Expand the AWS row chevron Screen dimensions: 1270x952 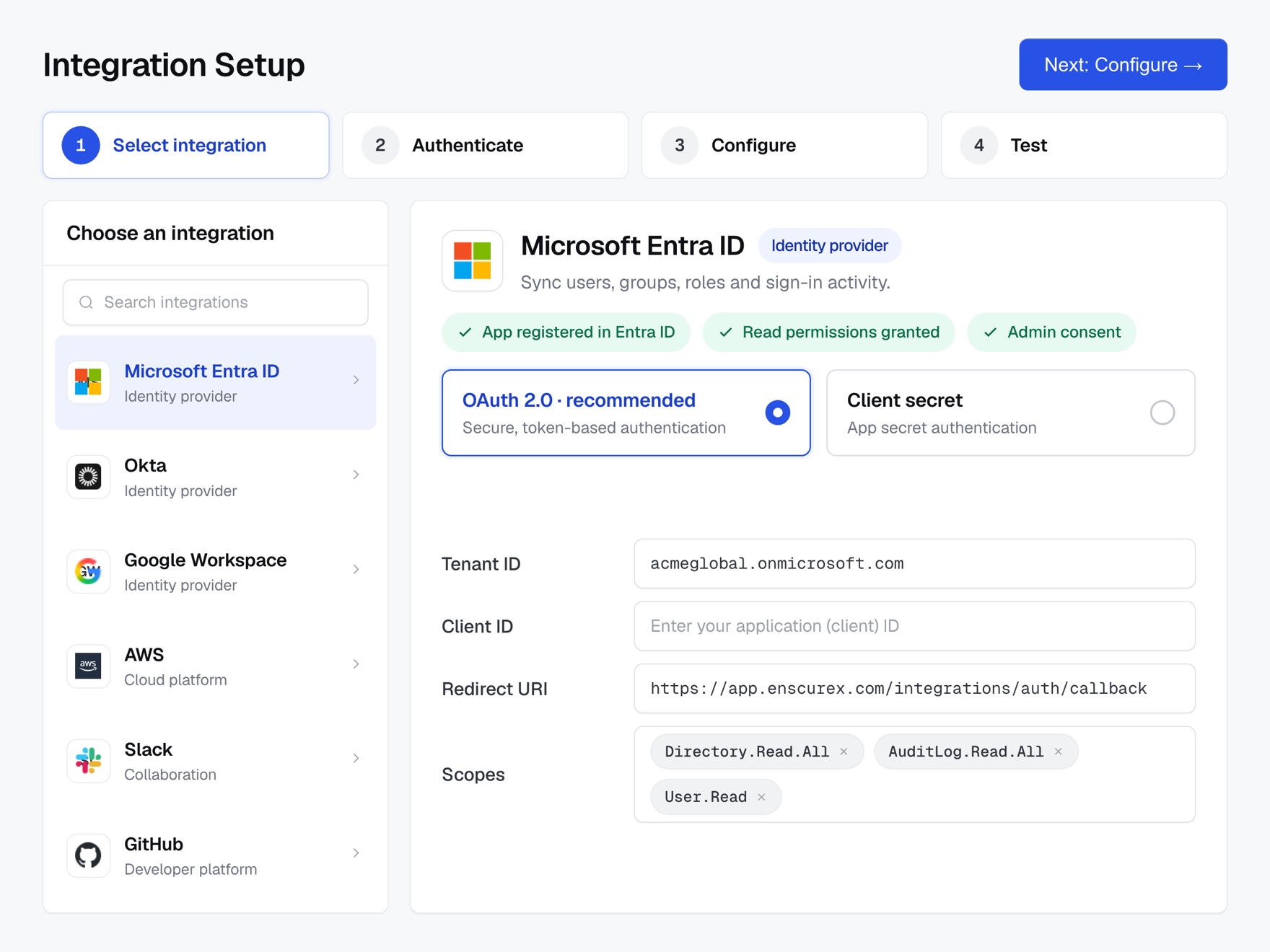[x=356, y=664]
